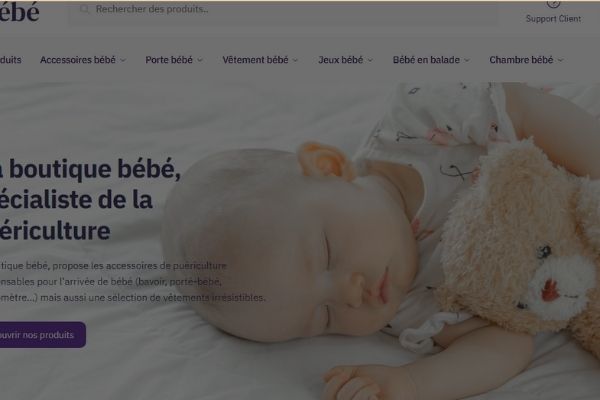Expand the Porte bébé chevron arrow

pos(200,60)
